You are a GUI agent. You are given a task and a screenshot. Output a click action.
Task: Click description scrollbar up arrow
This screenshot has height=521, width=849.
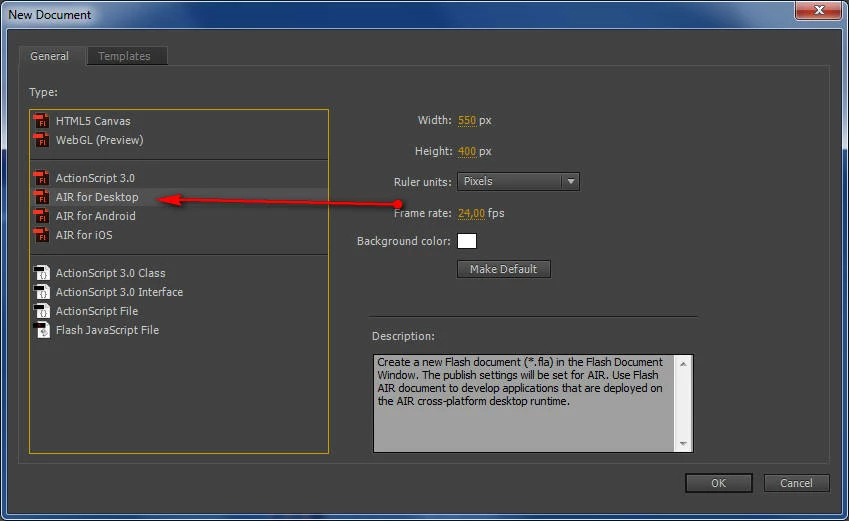point(683,364)
